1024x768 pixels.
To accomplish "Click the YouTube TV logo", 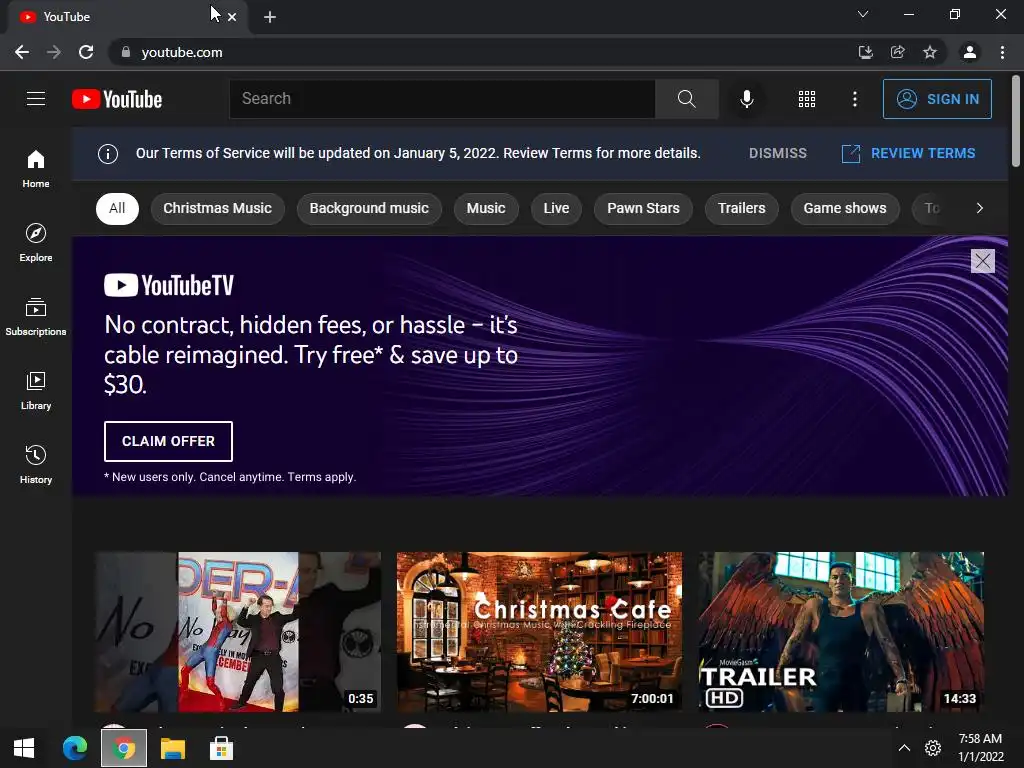I will (168, 285).
